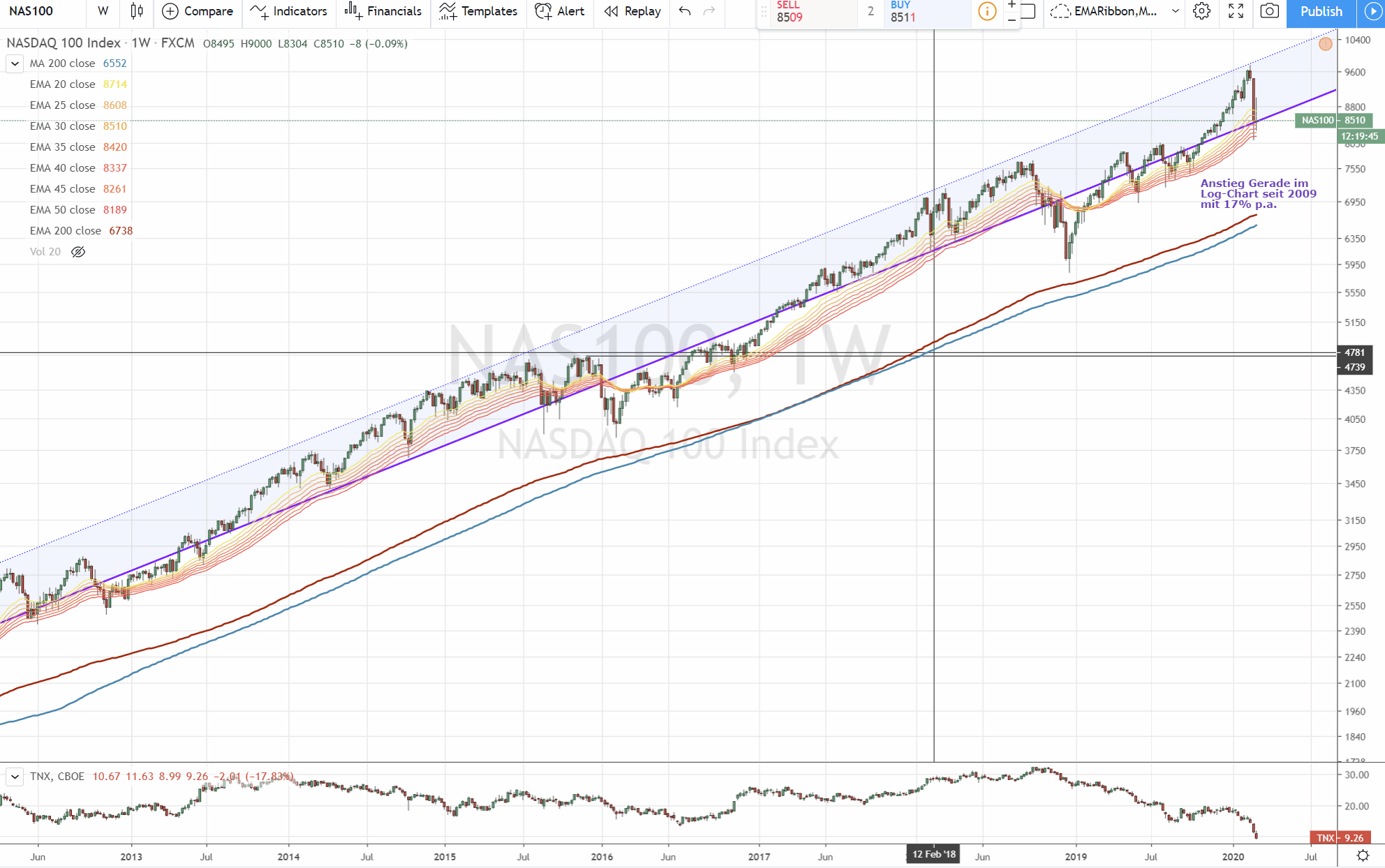The width and height of the screenshot is (1385, 868).
Task: Create a new Alert
Action: coord(560,11)
